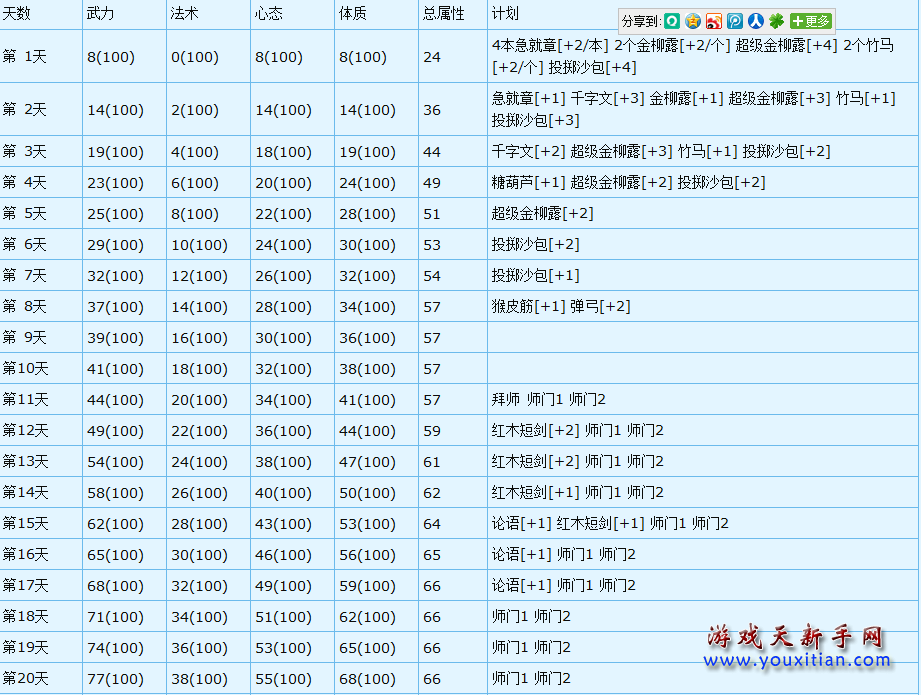Share via the first green share icon
The height and width of the screenshot is (695, 921).
click(x=672, y=21)
